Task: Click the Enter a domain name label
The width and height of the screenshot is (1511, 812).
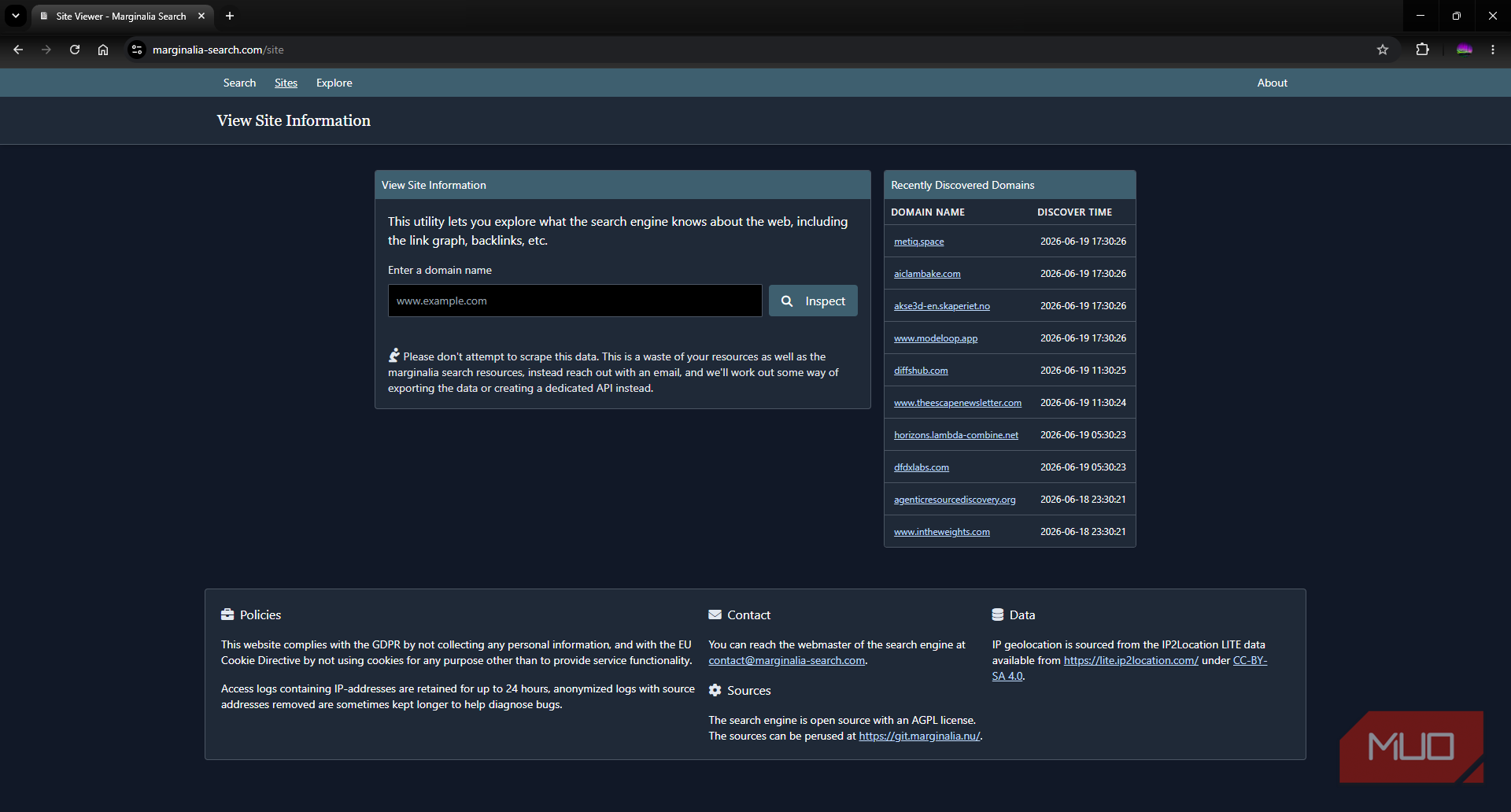Action: point(440,270)
